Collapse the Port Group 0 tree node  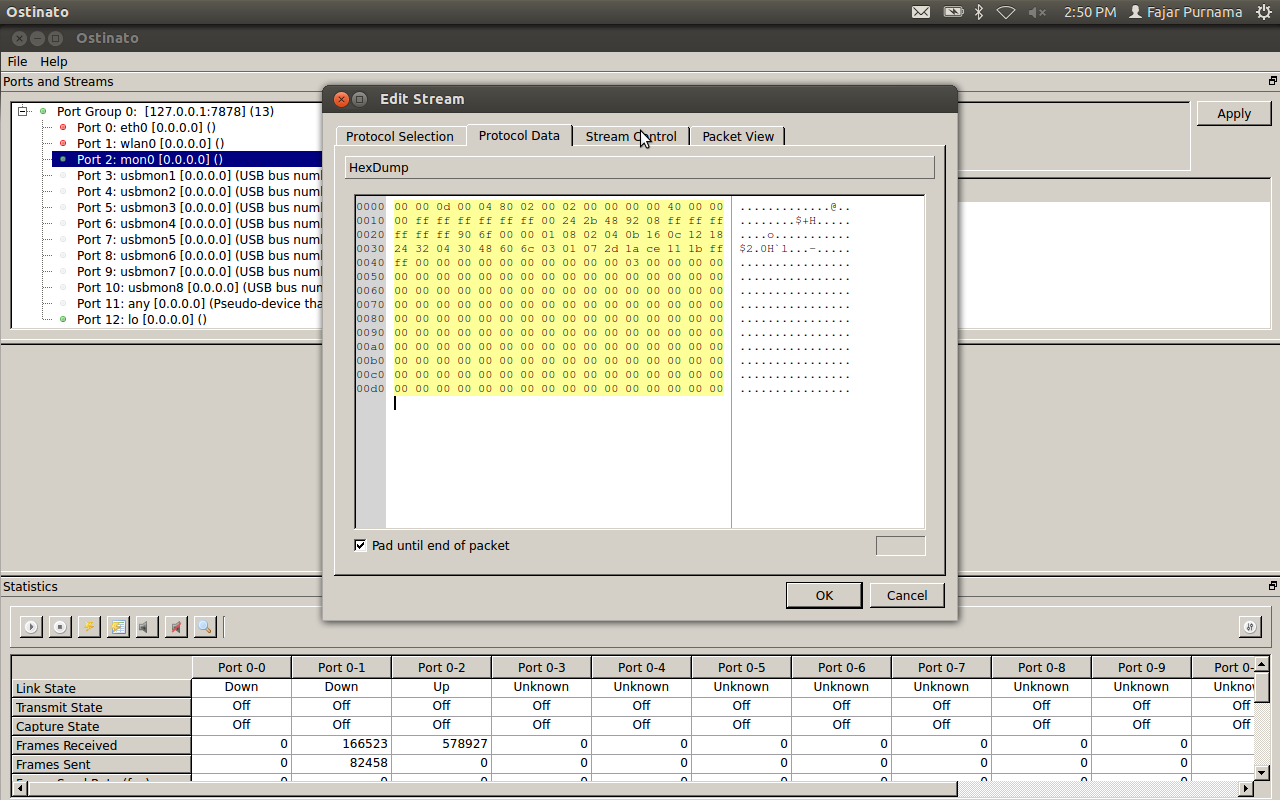pos(23,111)
